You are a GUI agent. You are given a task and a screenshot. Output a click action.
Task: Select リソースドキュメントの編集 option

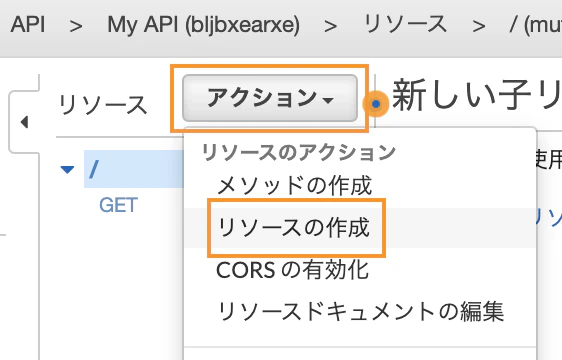[x=361, y=311]
